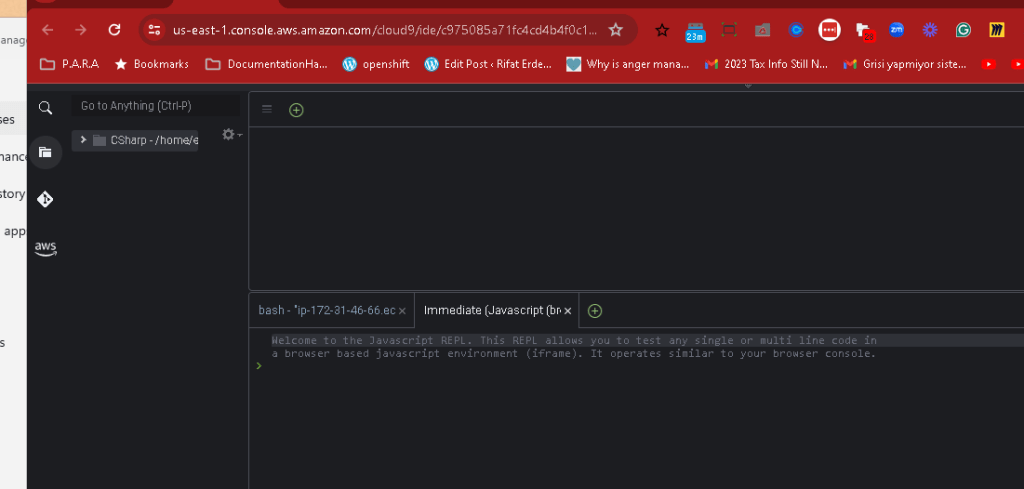1024x489 pixels.
Task: Click the Cloud9 URL in the address bar
Action: (x=385, y=30)
